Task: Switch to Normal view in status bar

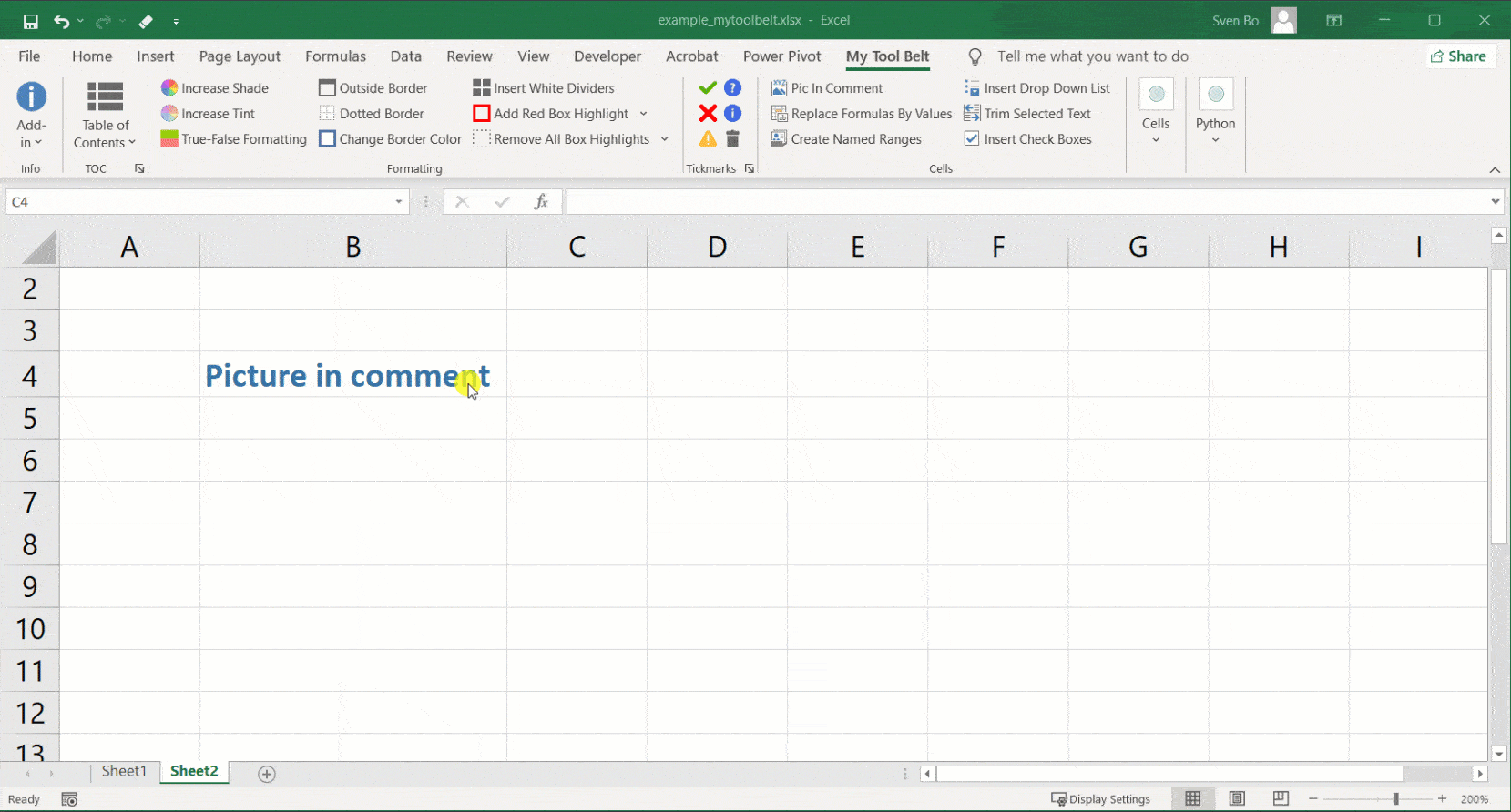Action: click(1192, 799)
